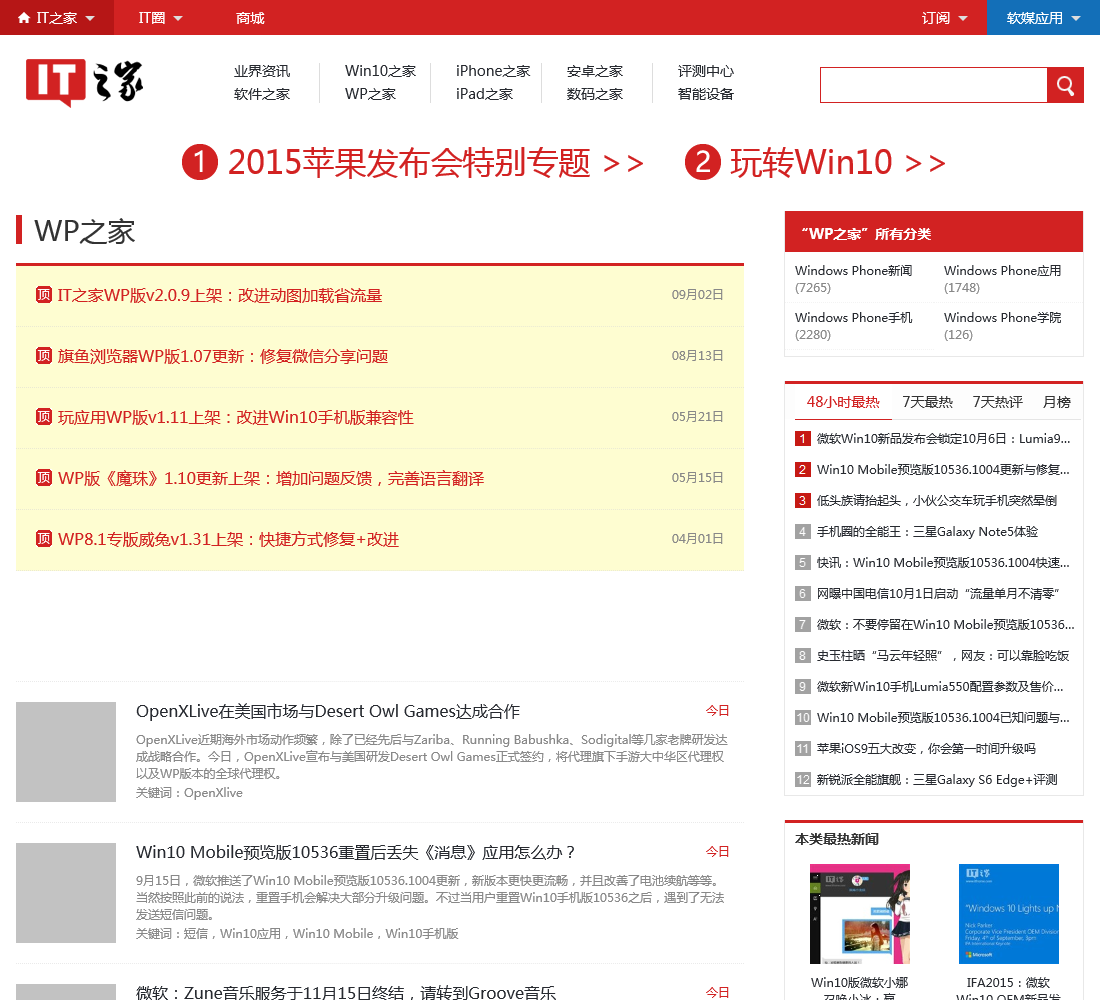Click the 顶 badge beside IT之家WP版v2.0.9上架
Viewport: 1100px width, 1000px height.
point(43,295)
